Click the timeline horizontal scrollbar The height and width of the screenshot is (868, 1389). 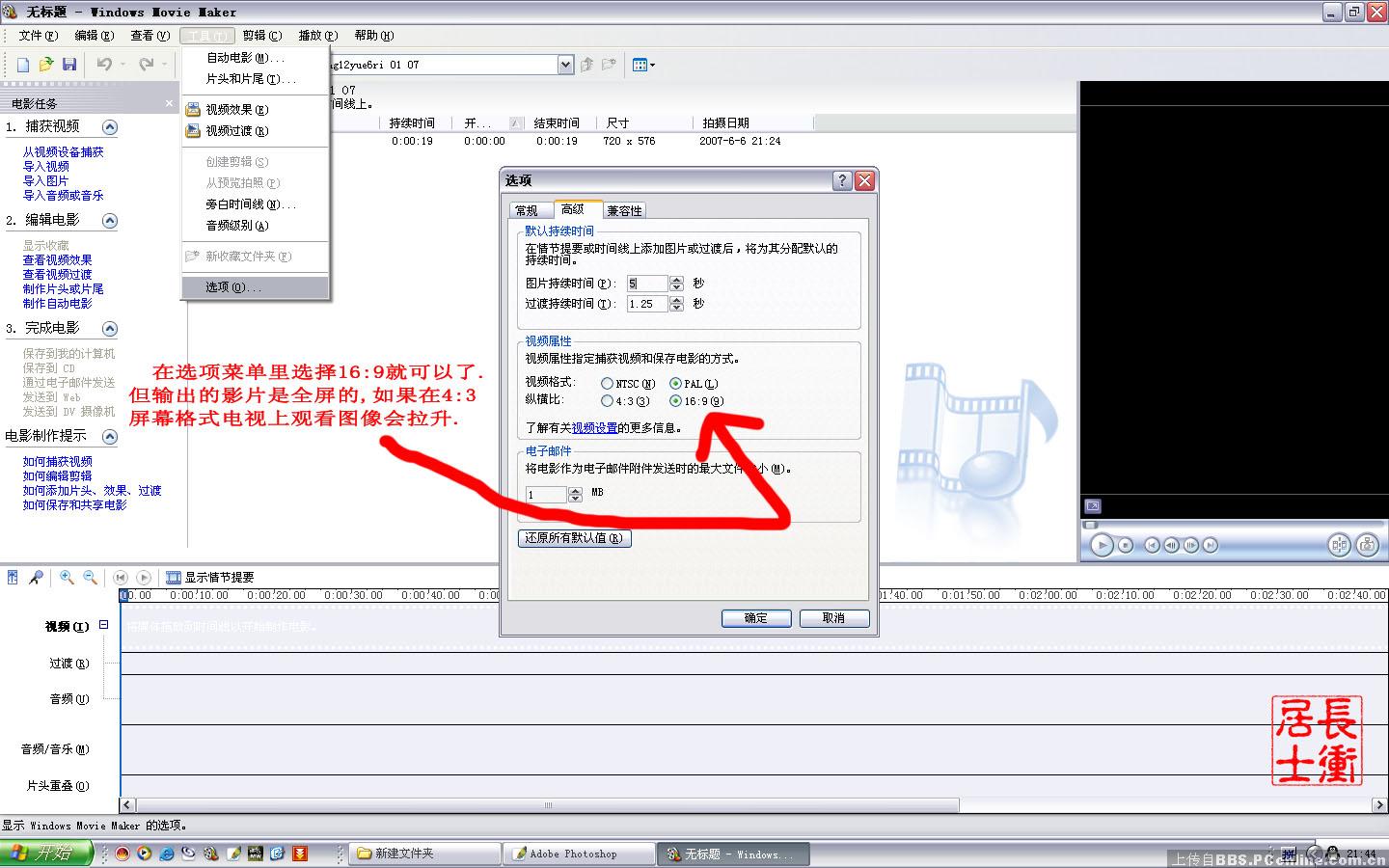[548, 804]
